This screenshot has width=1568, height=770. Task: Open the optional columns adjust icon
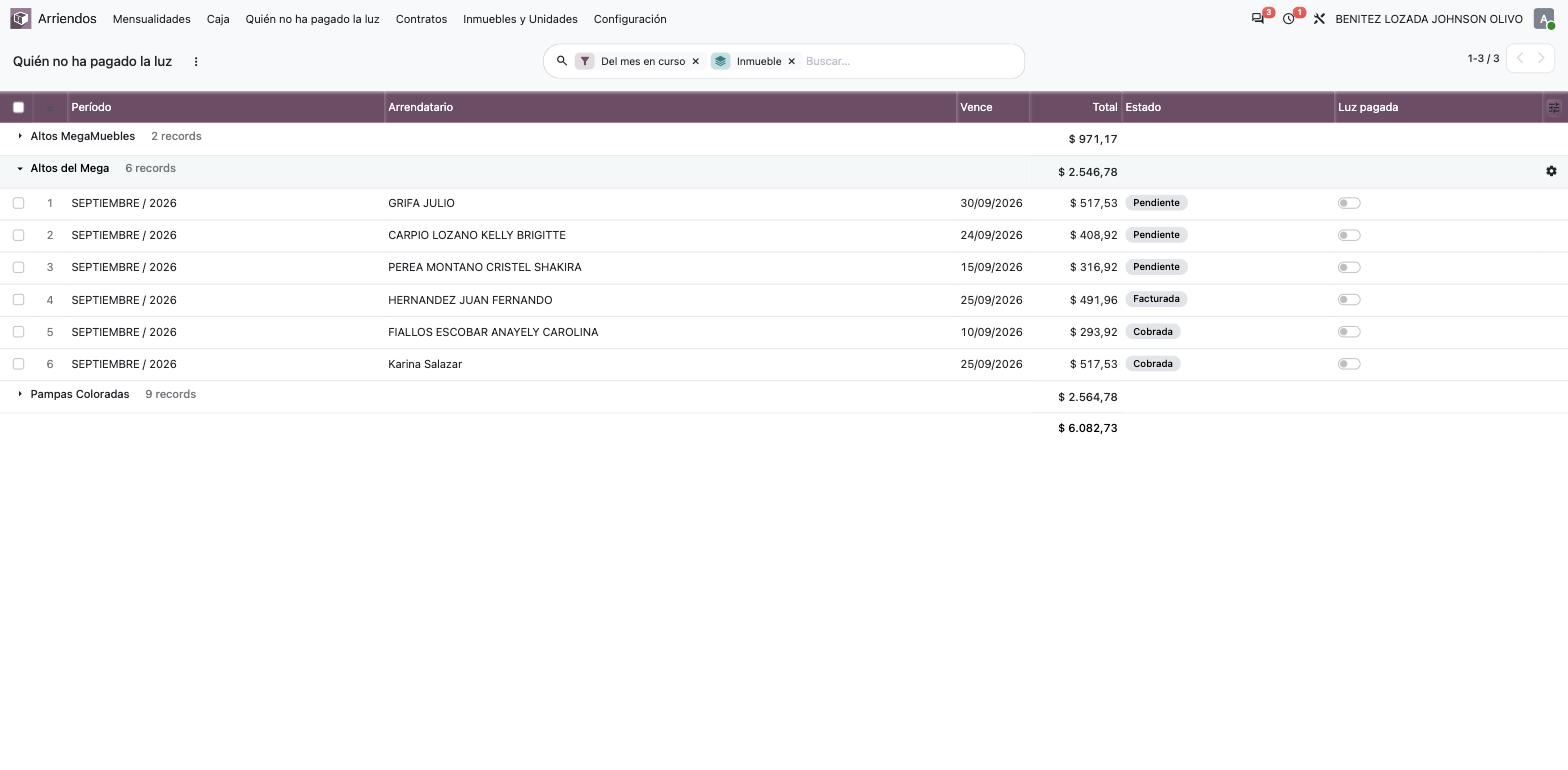point(1554,107)
